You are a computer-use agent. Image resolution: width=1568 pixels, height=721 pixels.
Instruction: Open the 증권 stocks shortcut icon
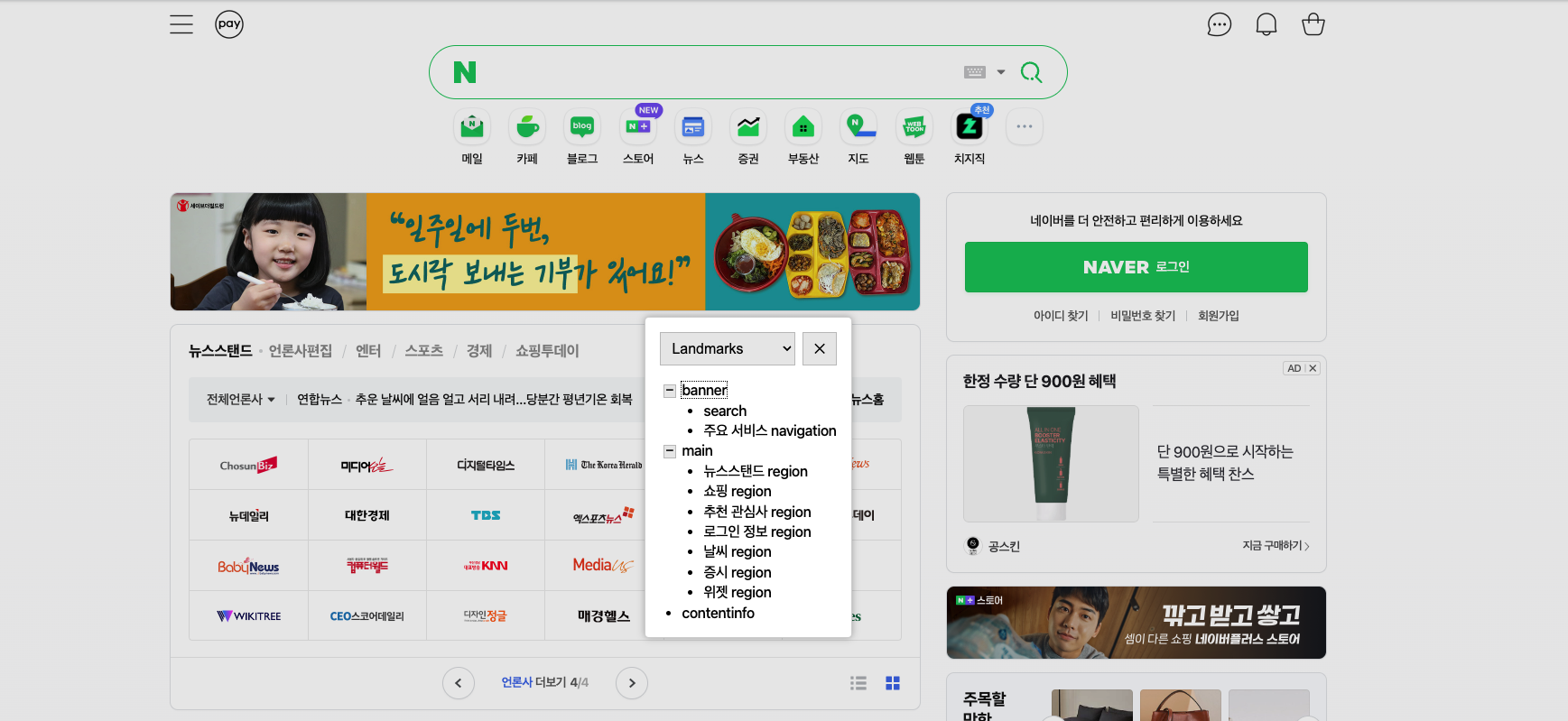point(748,127)
